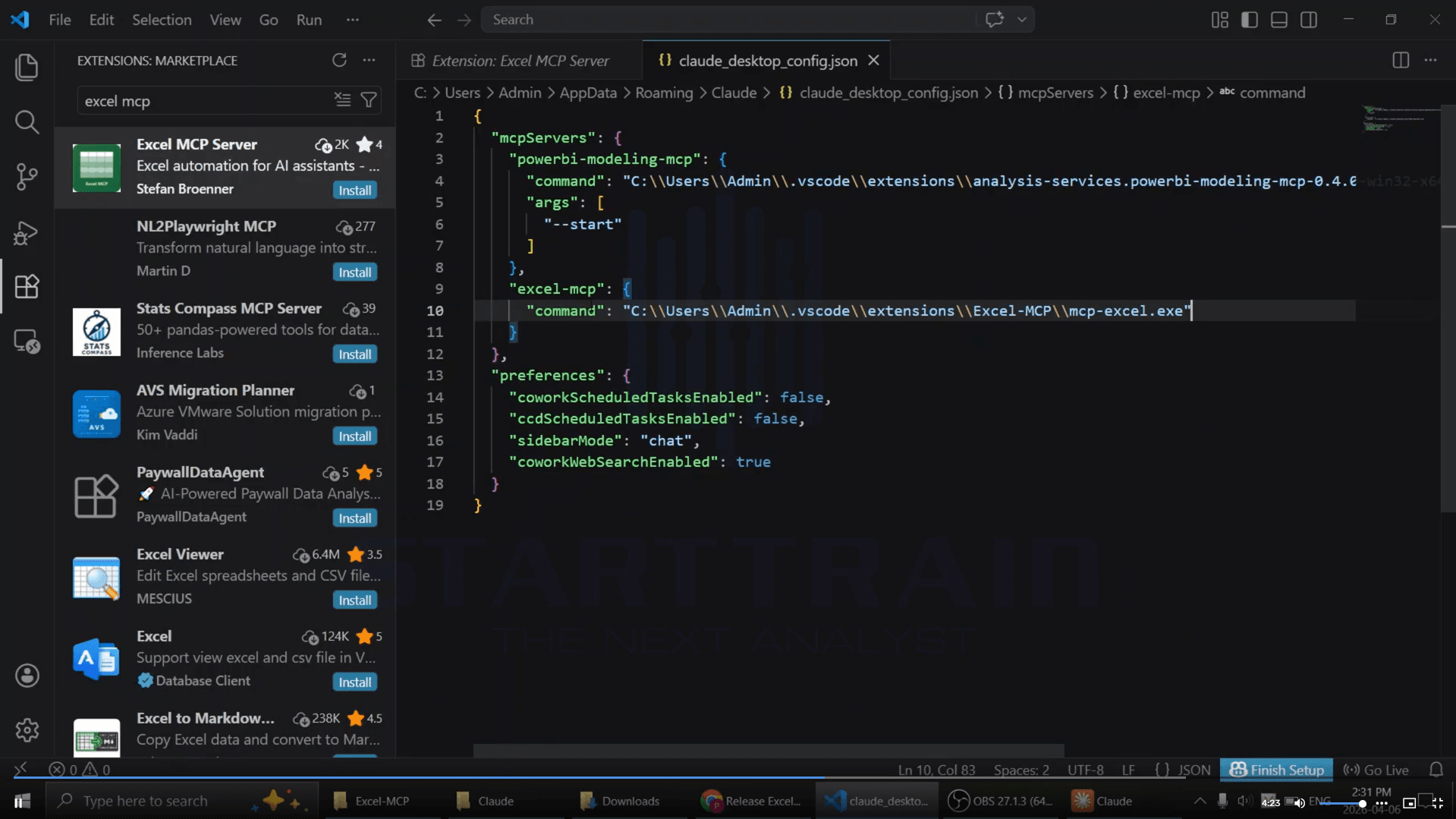Open the Manage gear icon
This screenshot has width=1456, height=819.
pos(27,730)
